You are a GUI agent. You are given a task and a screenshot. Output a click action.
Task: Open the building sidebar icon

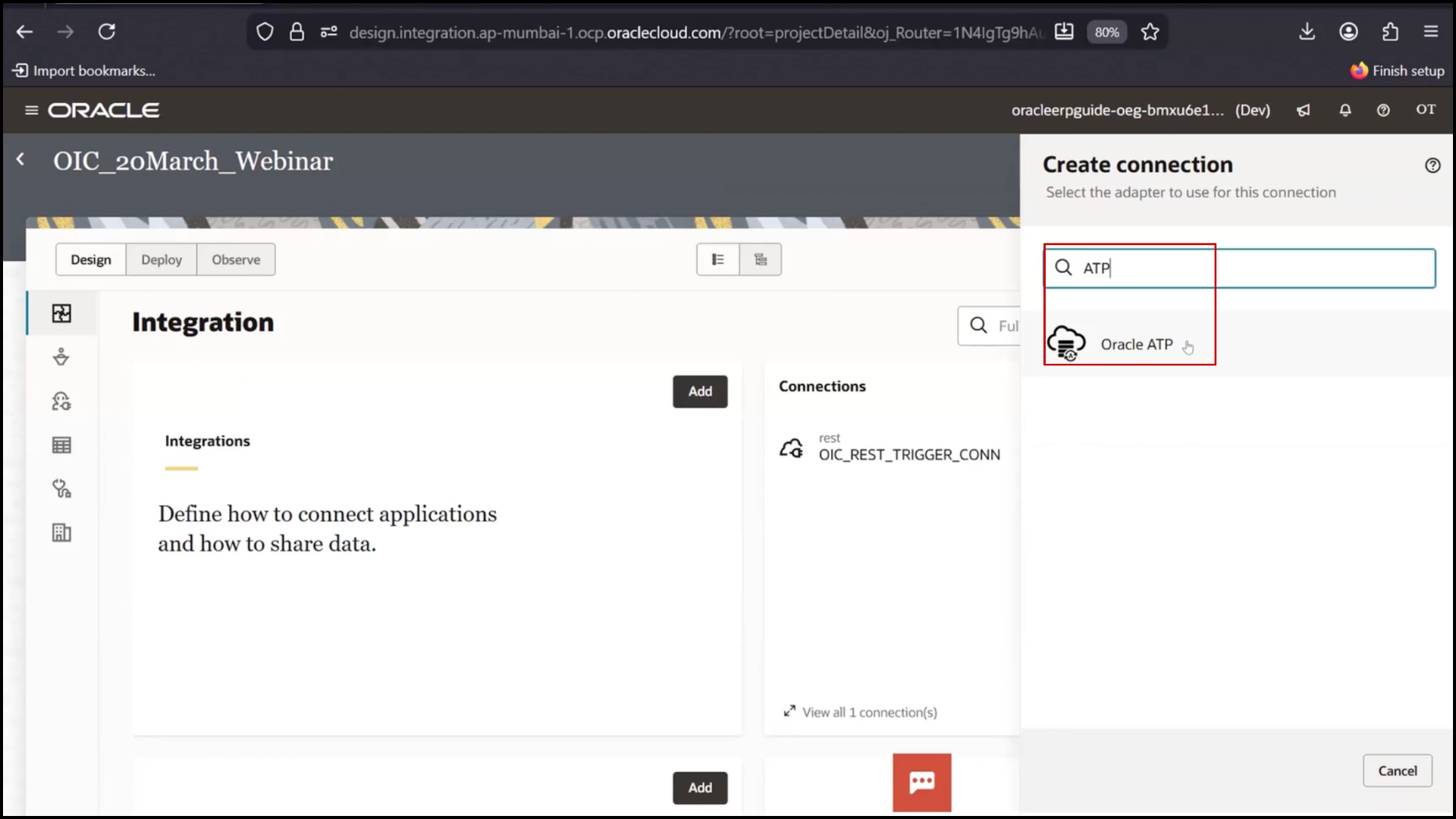(61, 533)
